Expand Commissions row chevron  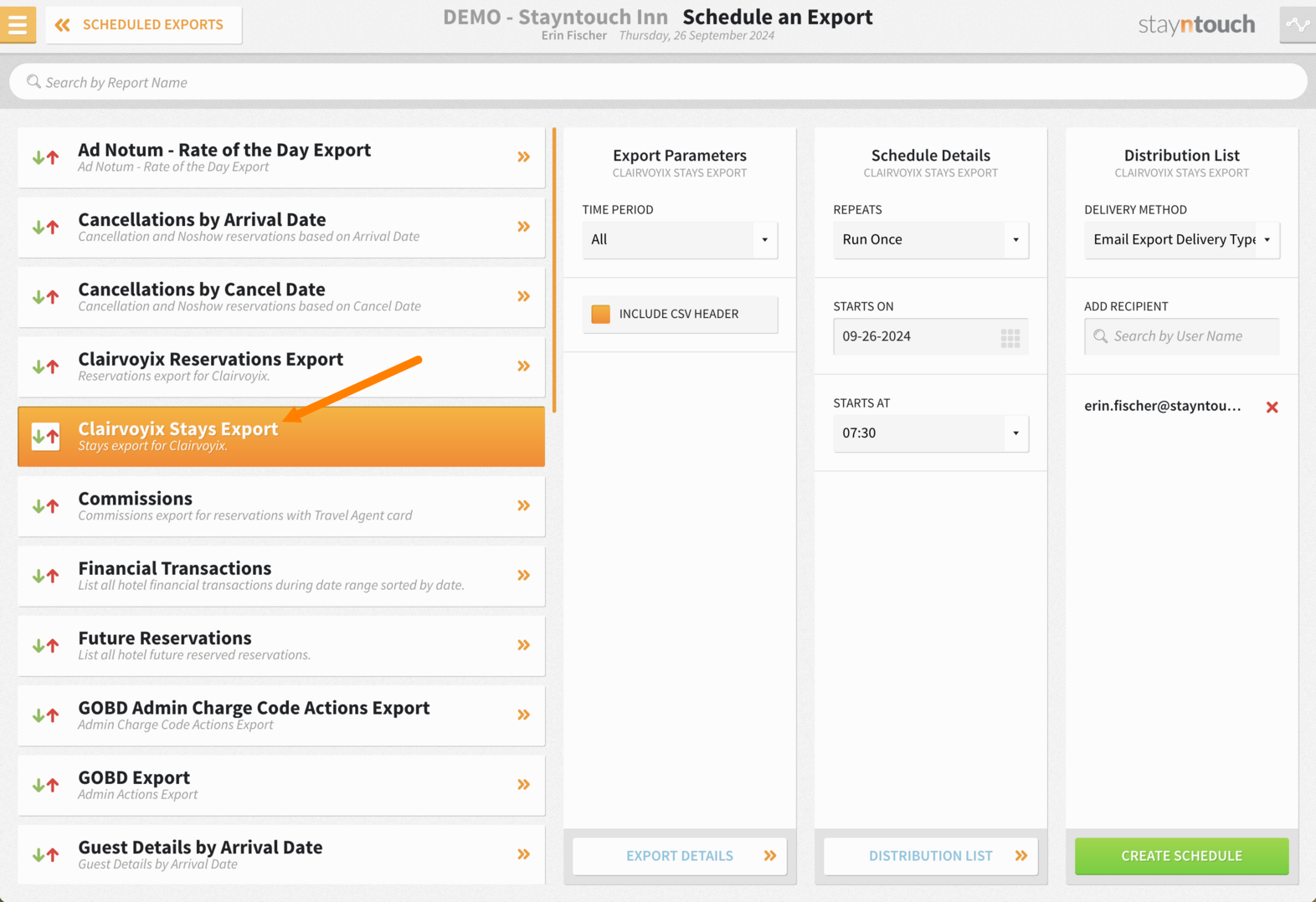[x=524, y=505]
